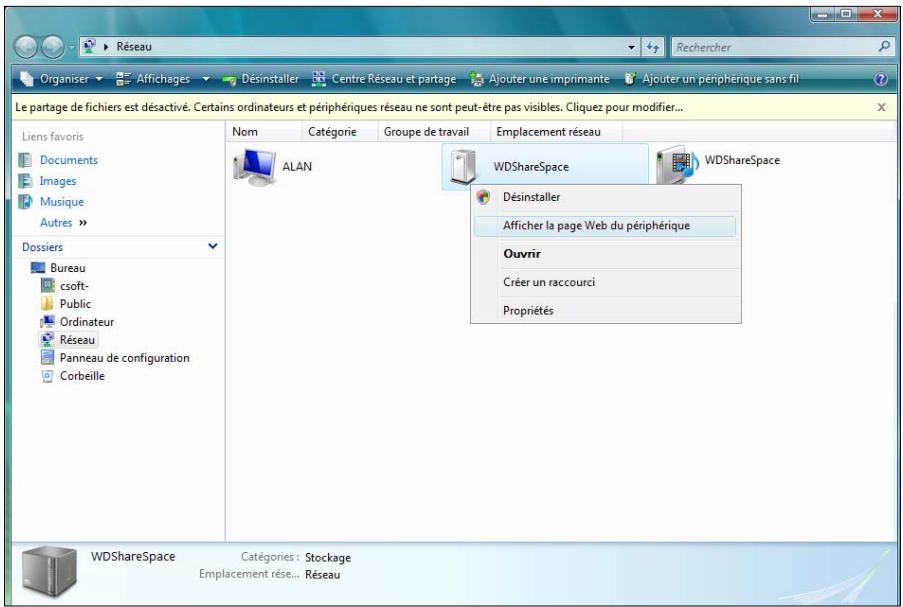Click in the Rechercher search field

[x=774, y=47]
